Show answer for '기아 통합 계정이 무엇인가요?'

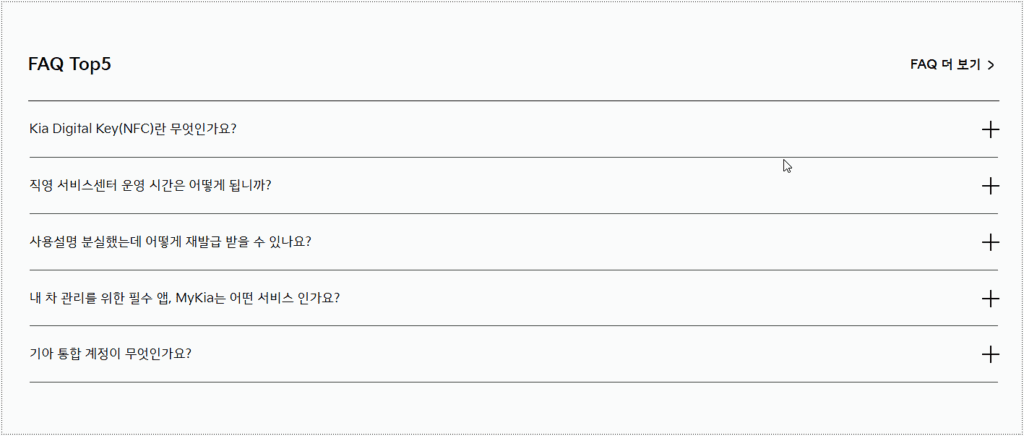tap(110, 354)
